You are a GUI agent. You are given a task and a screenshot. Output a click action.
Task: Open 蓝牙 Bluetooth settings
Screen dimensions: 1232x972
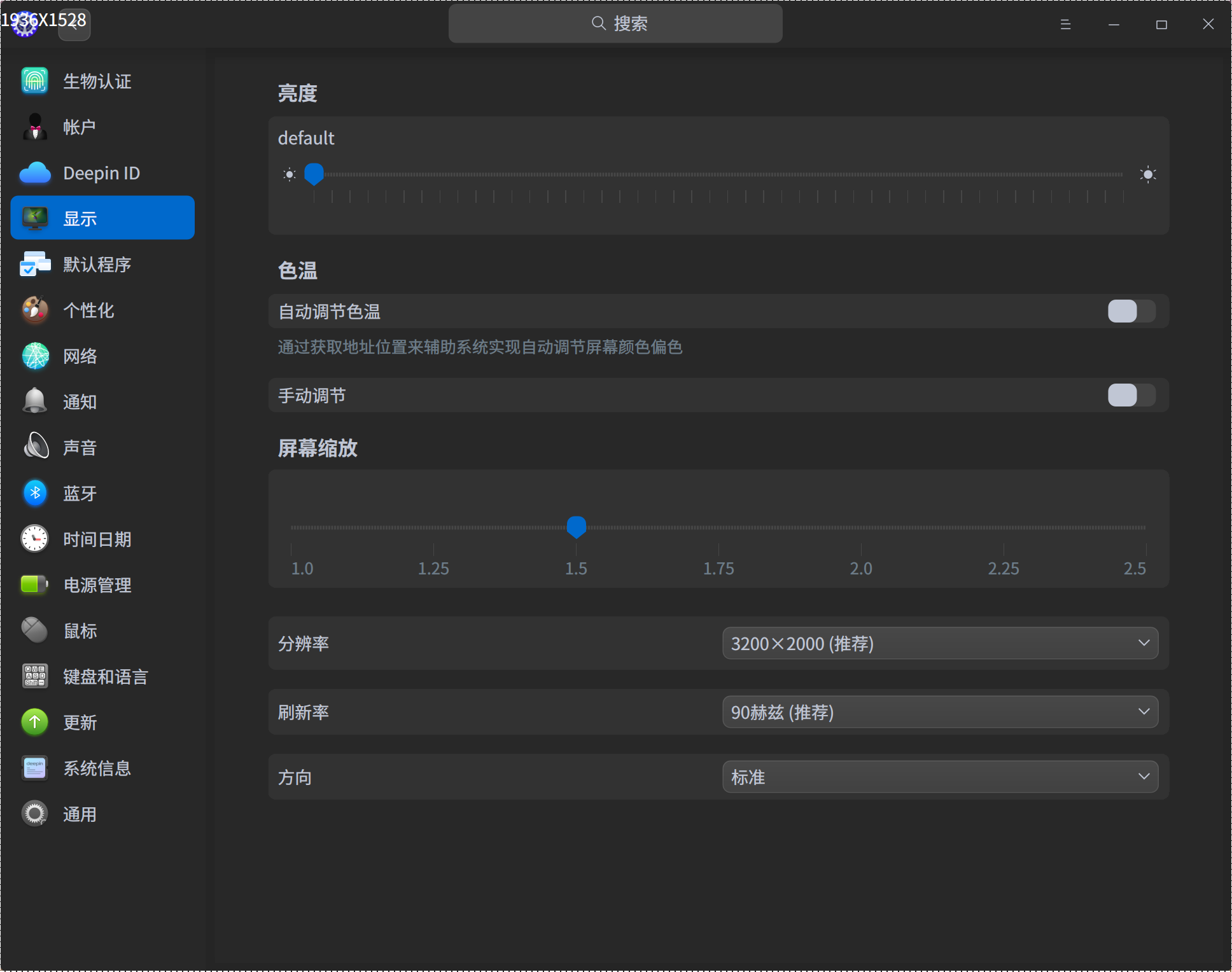tap(80, 493)
